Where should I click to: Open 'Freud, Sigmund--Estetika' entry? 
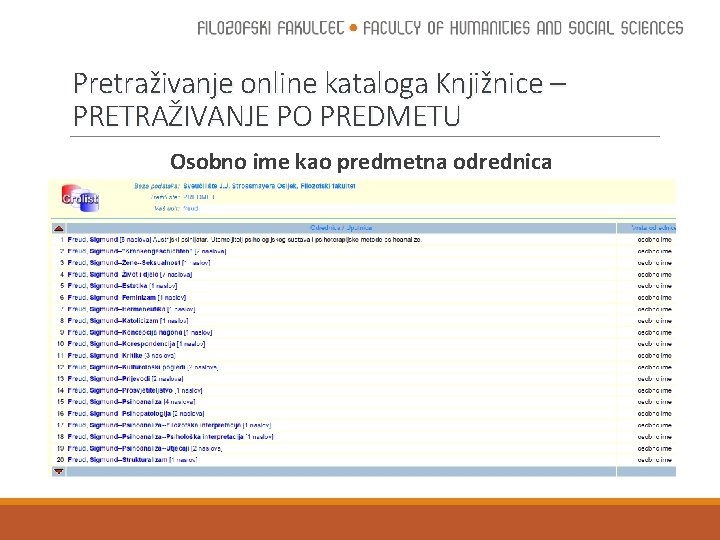click(122, 286)
